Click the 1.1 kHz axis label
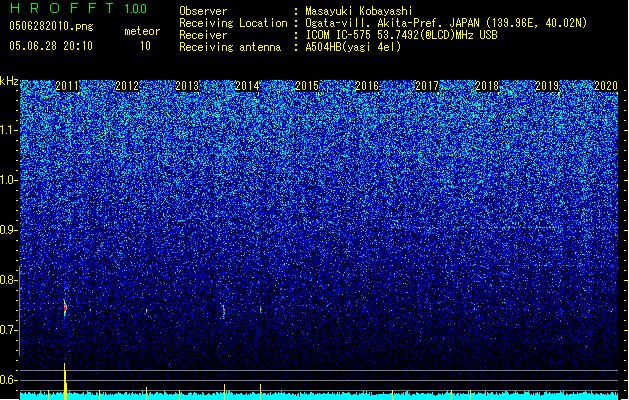The width and height of the screenshot is (629, 400). point(9,130)
